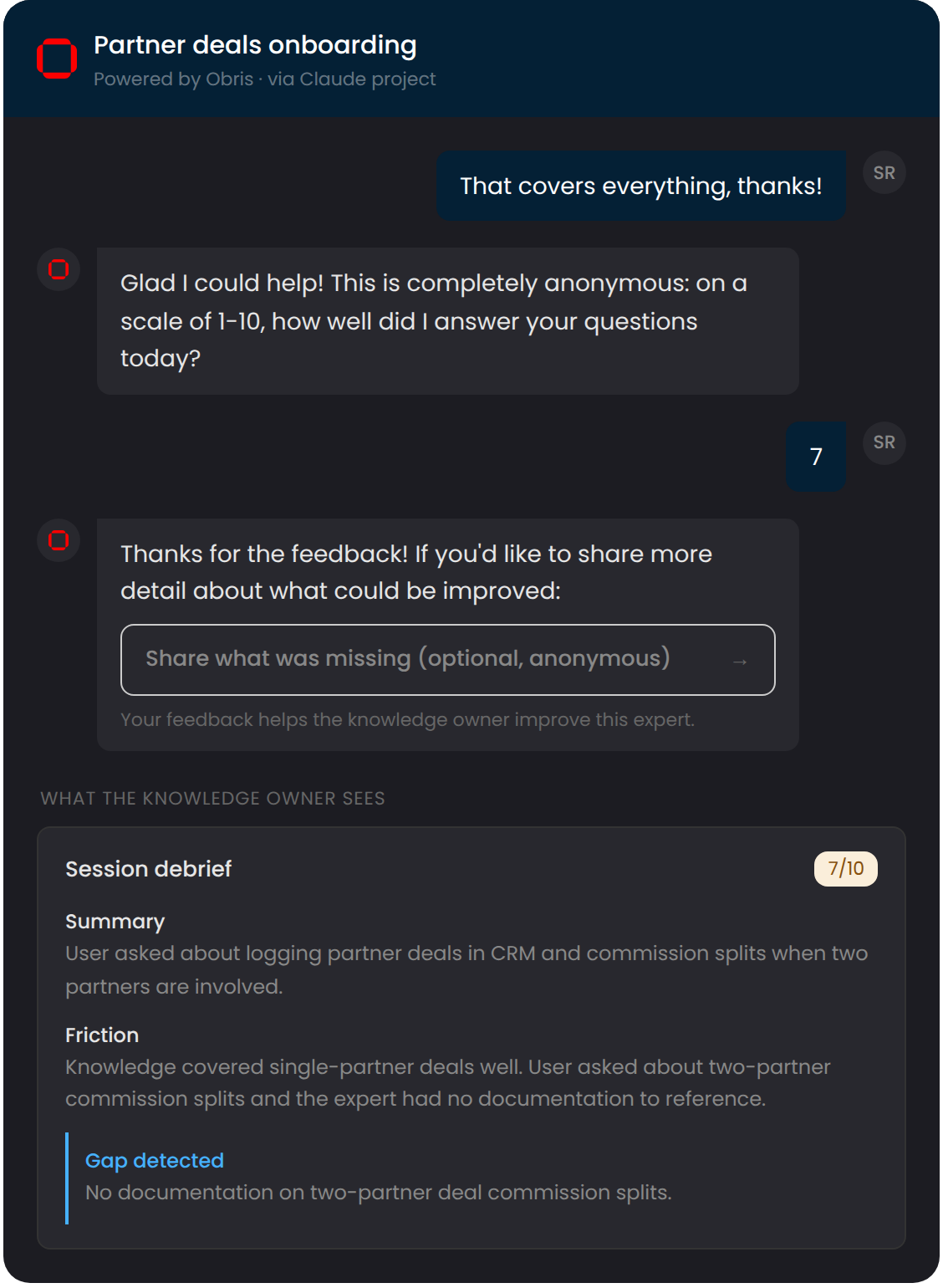Viewport: 943px width, 1288px height.
Task: Select the bot avatar beside the first reply
Action: 57,269
